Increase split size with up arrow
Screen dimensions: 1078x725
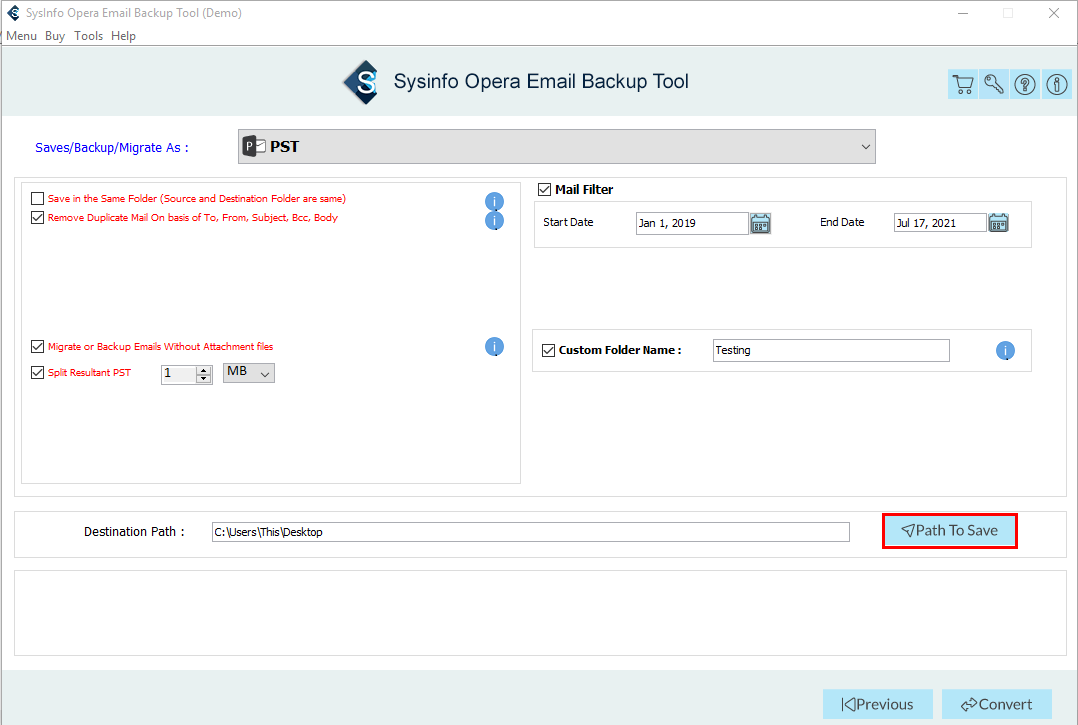(204, 369)
